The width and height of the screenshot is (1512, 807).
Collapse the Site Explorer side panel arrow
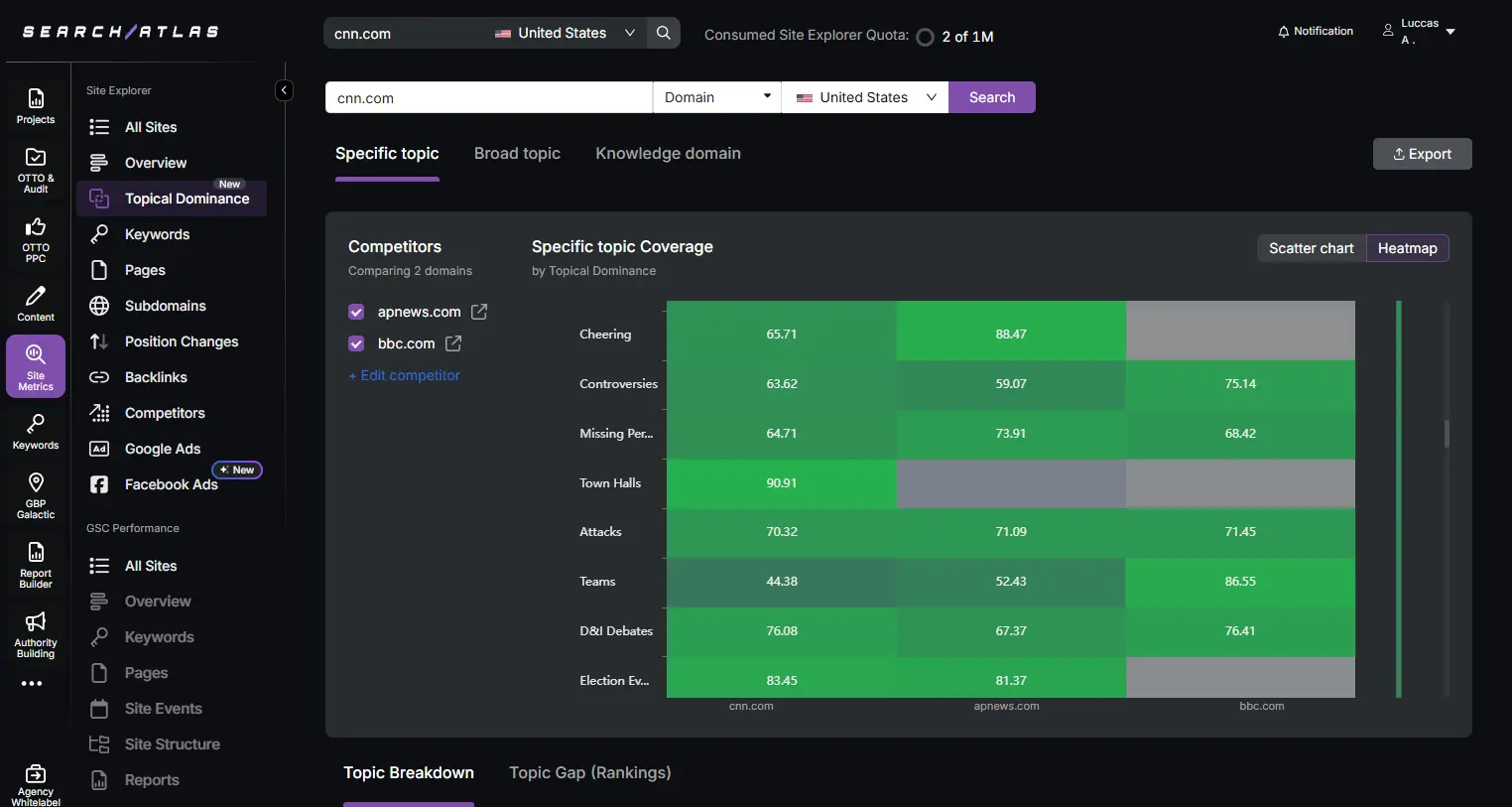pyautogui.click(x=284, y=91)
